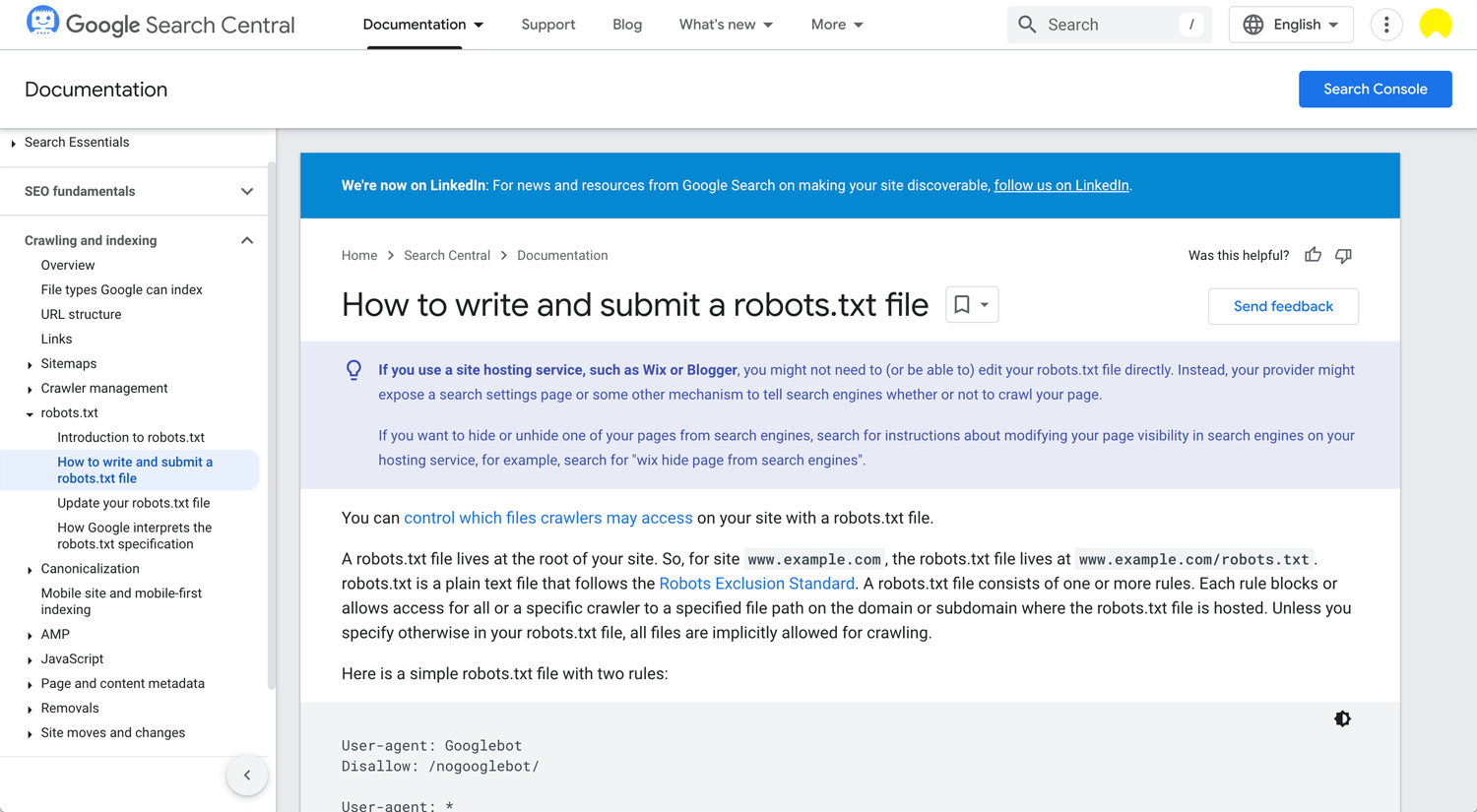
Task: Open the Robots Exclusion Standard link
Action: 756,584
